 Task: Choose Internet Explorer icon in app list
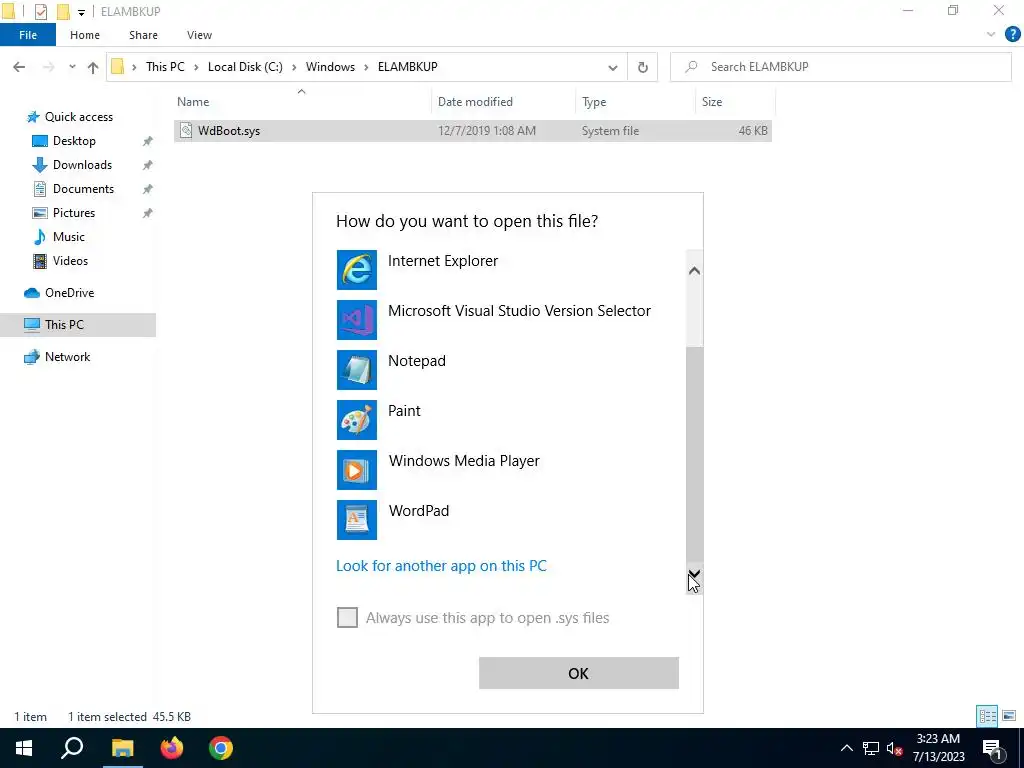point(357,270)
